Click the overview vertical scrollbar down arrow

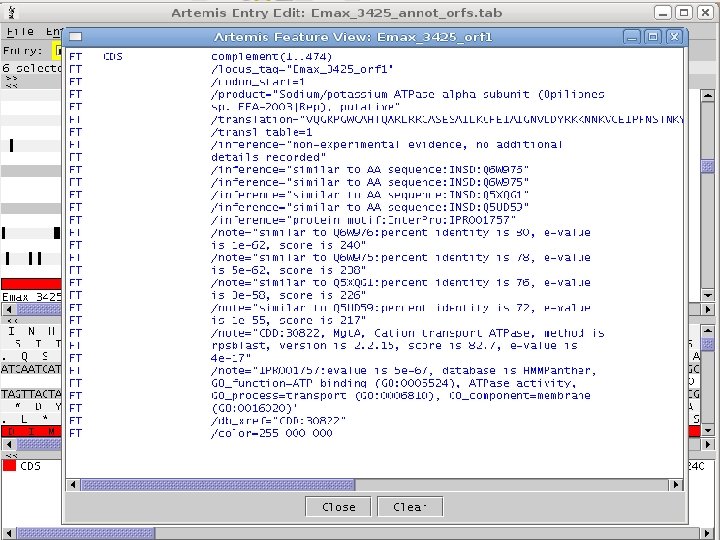(708, 295)
